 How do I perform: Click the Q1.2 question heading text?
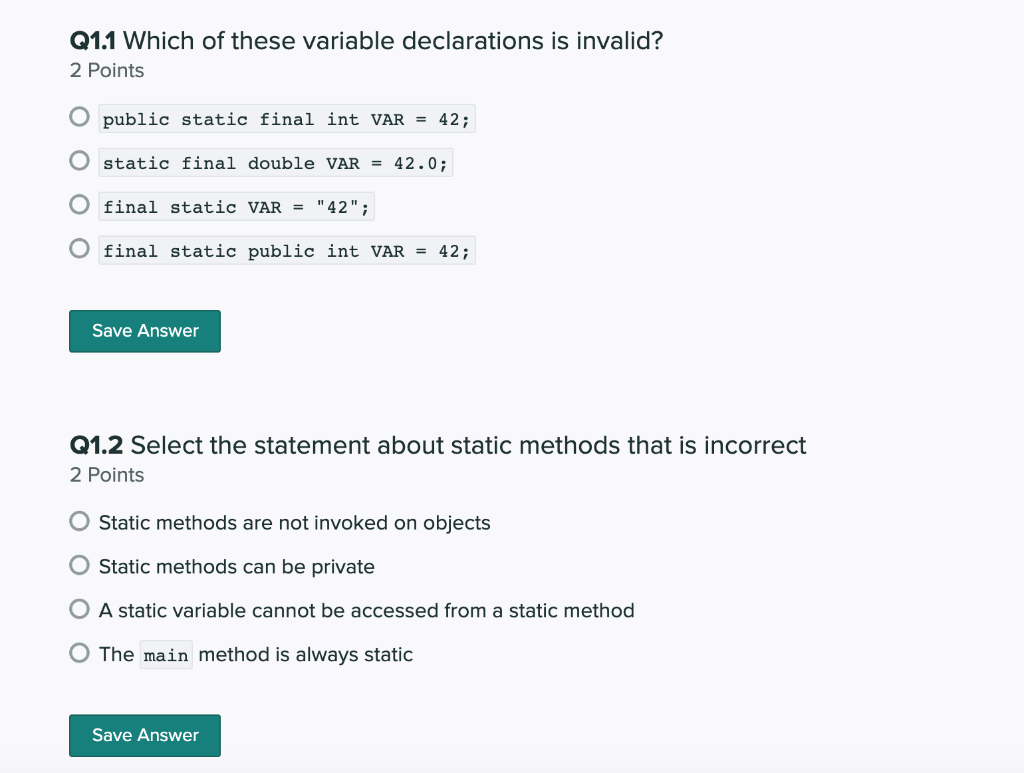coord(437,445)
